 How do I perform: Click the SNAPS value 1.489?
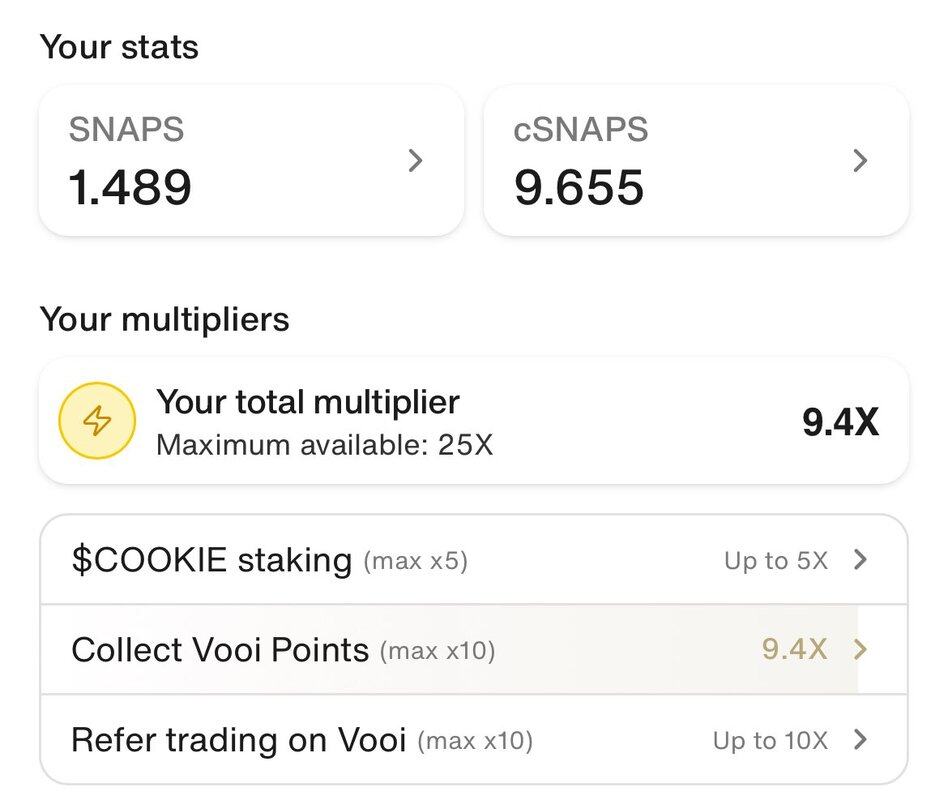[x=130, y=187]
